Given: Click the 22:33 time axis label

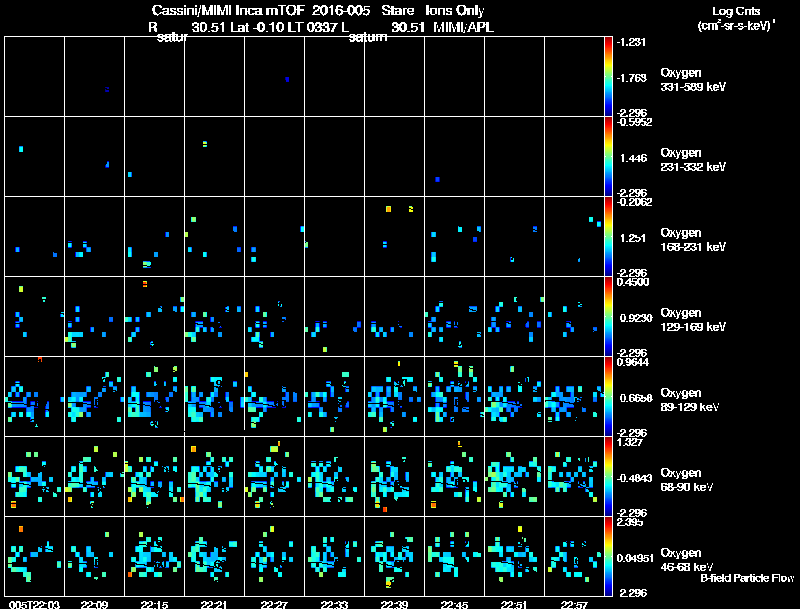Looking at the screenshot, I should click(334, 604).
